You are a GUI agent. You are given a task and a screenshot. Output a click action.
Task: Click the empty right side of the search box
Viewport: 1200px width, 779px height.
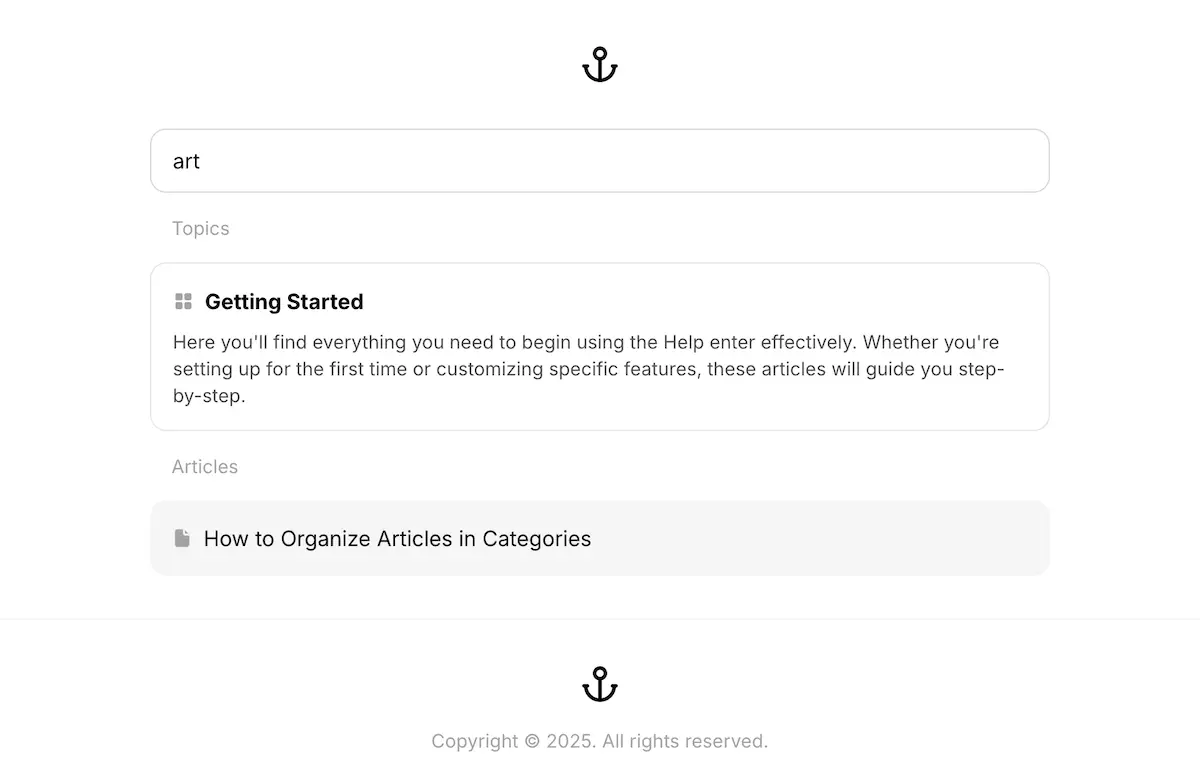pos(900,161)
